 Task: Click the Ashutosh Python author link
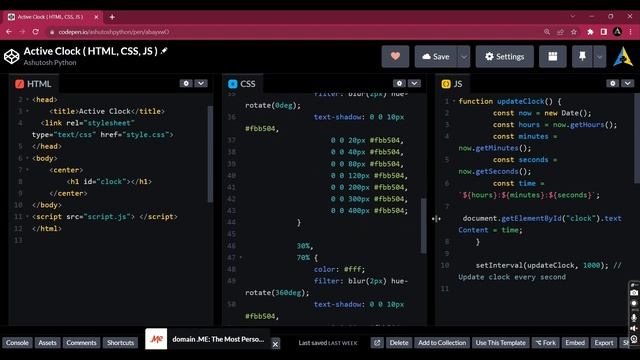50,62
